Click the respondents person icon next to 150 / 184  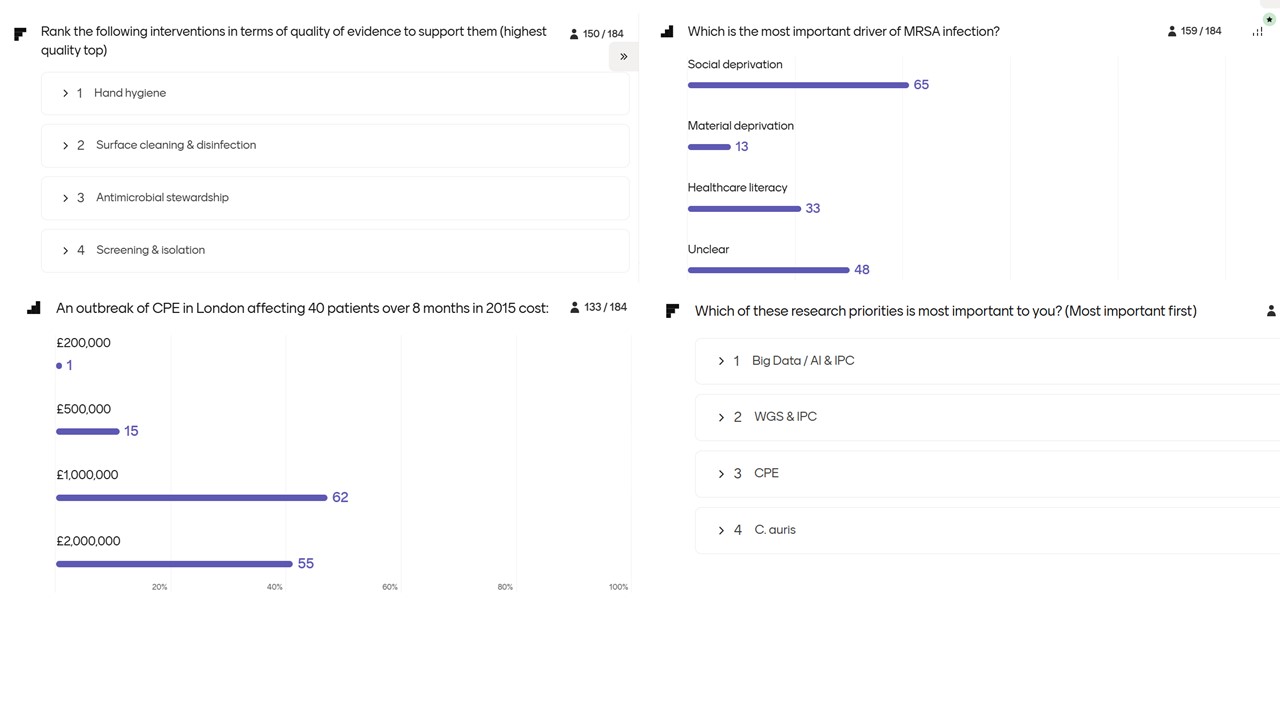pyautogui.click(x=574, y=34)
